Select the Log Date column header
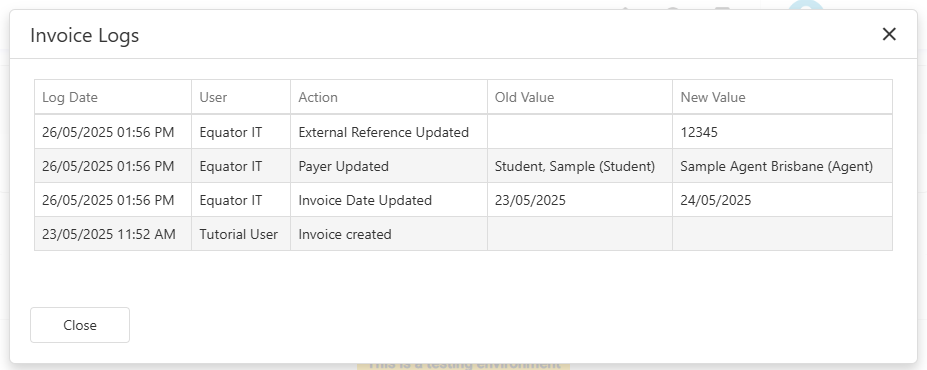The height and width of the screenshot is (370, 927). point(113,97)
